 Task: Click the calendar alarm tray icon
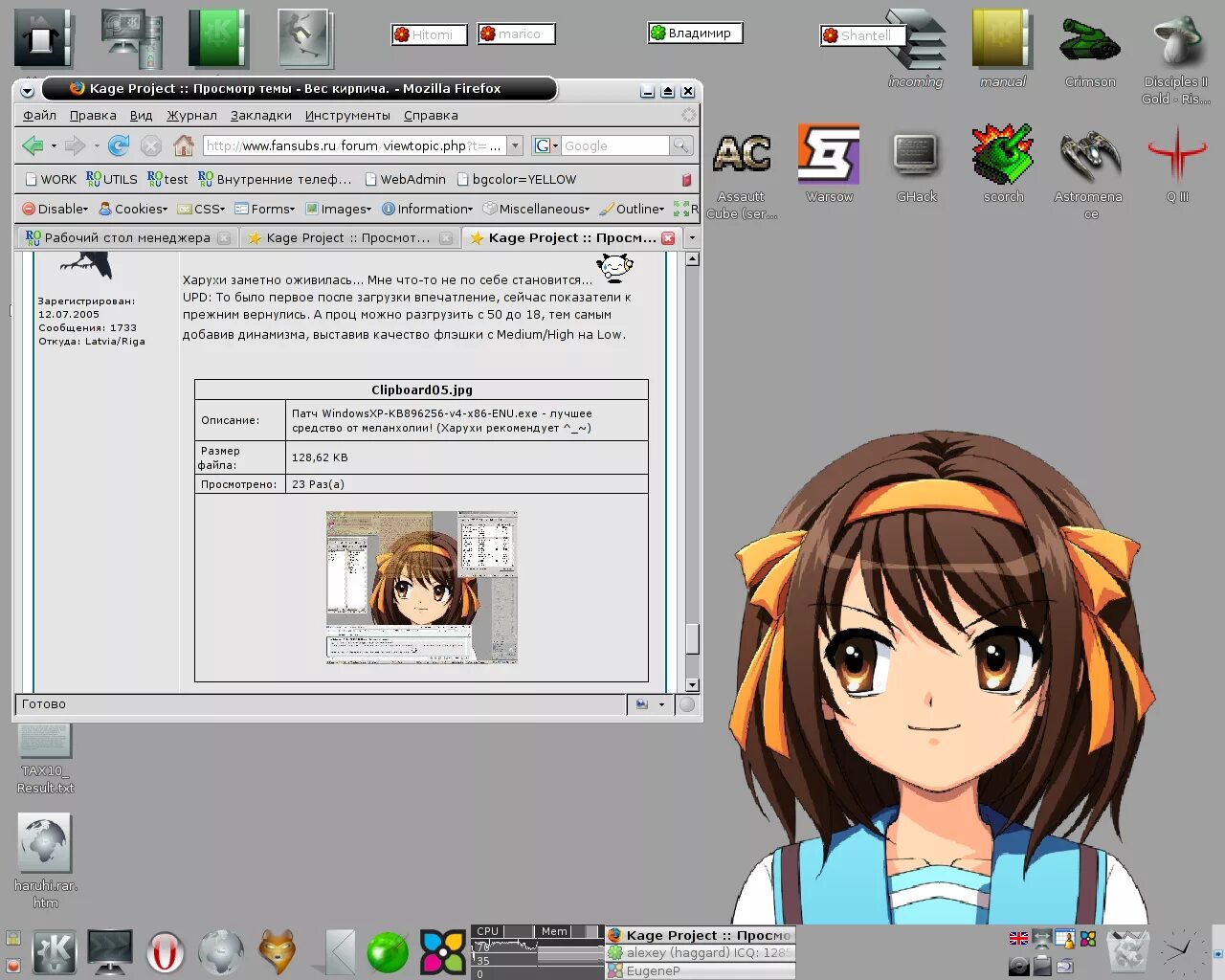coord(1064,939)
